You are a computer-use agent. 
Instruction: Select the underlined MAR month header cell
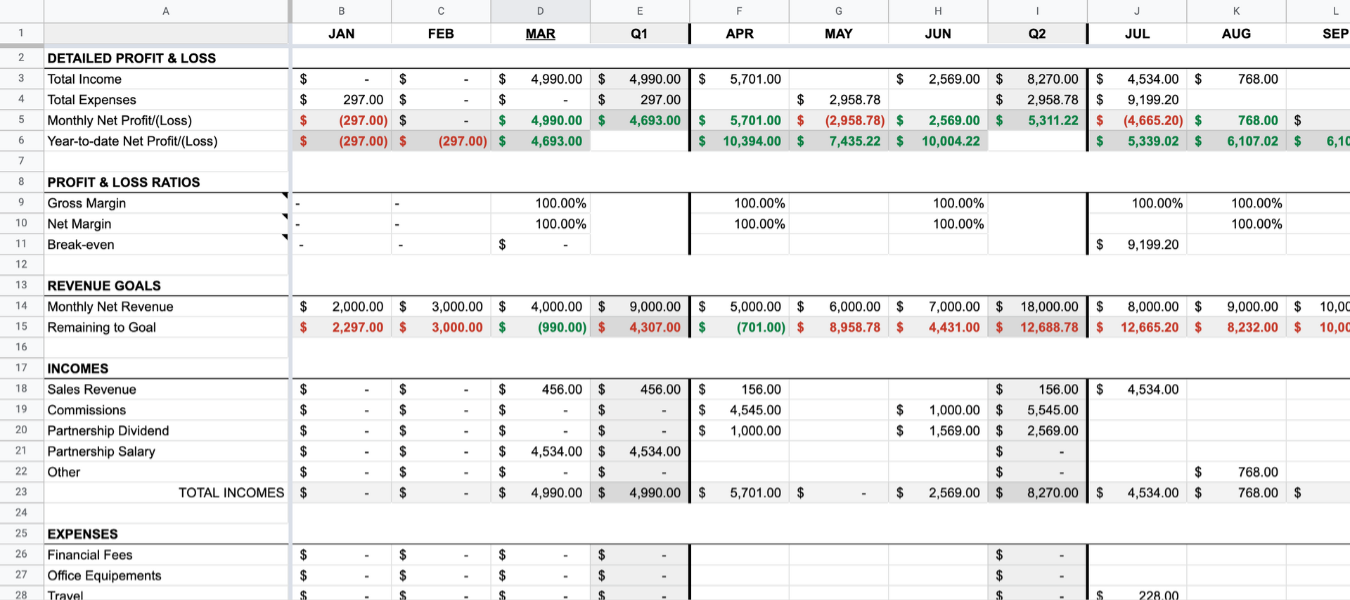[540, 33]
